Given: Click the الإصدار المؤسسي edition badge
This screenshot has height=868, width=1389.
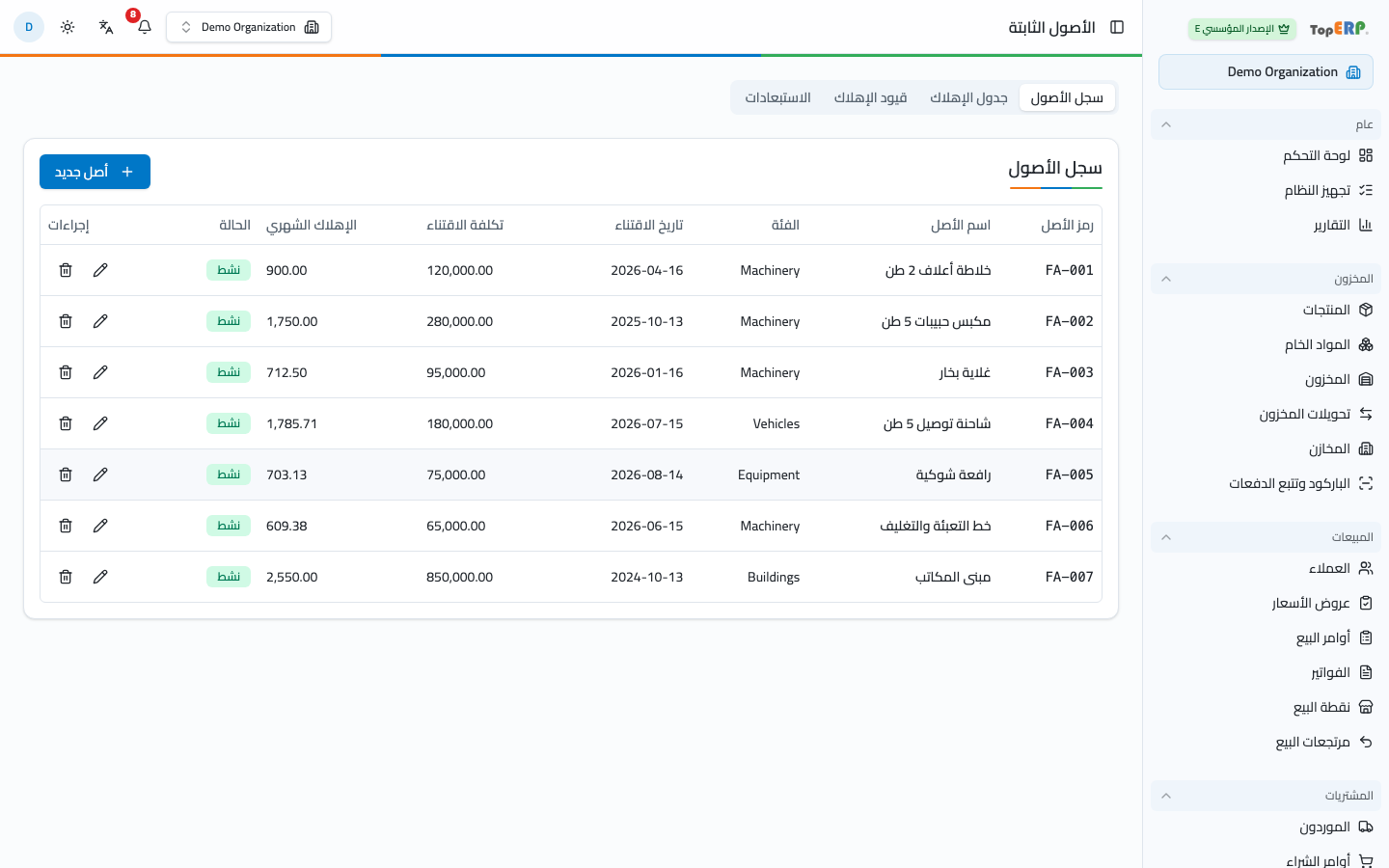Looking at the screenshot, I should click(1242, 29).
